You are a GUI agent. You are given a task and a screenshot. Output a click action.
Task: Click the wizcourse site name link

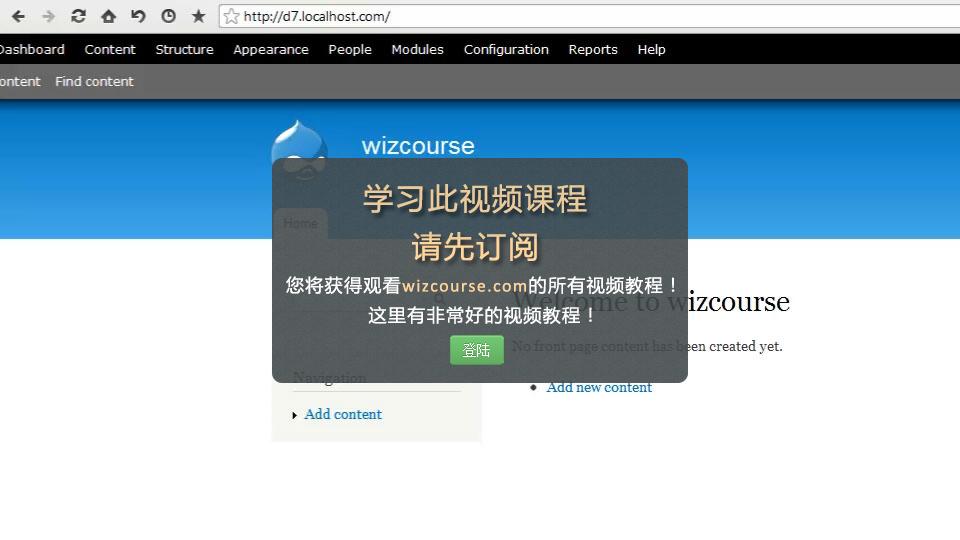click(418, 146)
